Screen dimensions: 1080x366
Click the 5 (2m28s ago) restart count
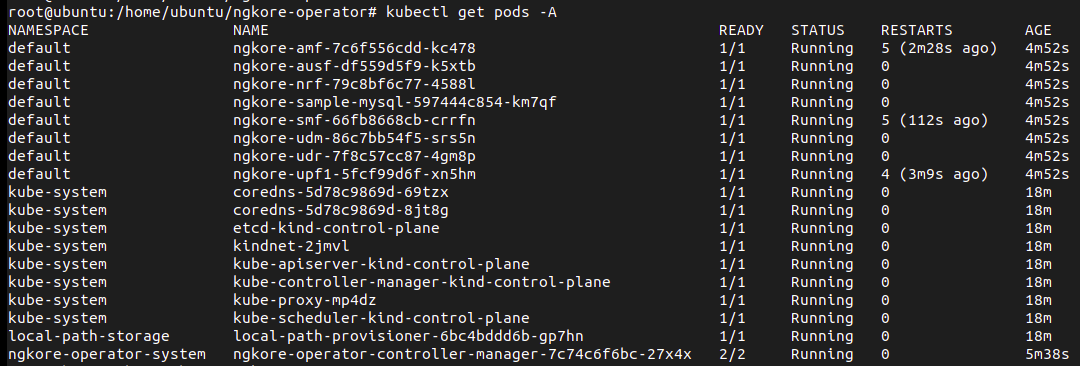[939, 48]
